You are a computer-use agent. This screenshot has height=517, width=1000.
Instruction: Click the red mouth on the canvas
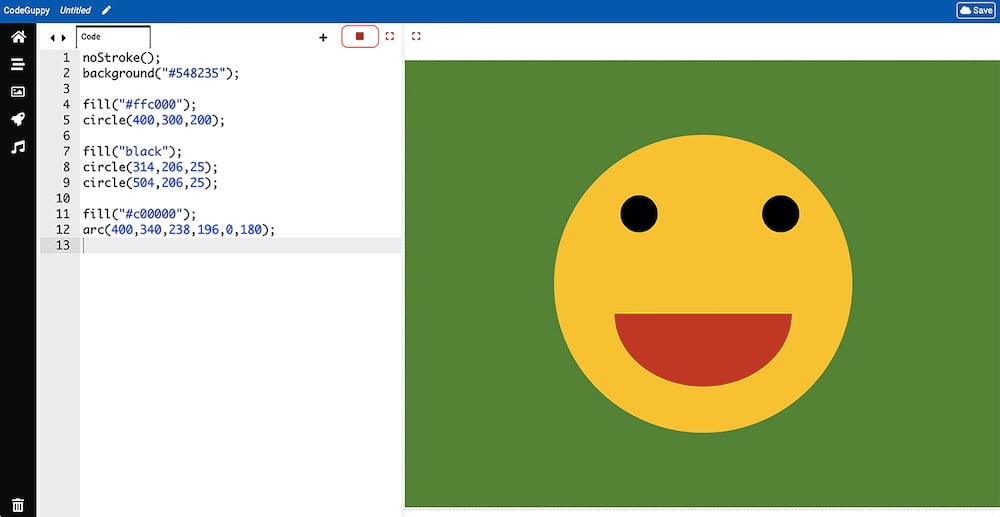pos(702,345)
